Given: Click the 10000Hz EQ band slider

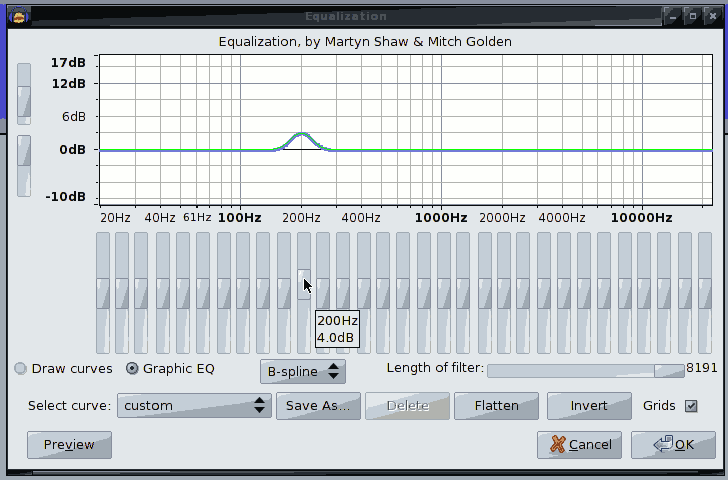Looking at the screenshot, I should [644, 293].
